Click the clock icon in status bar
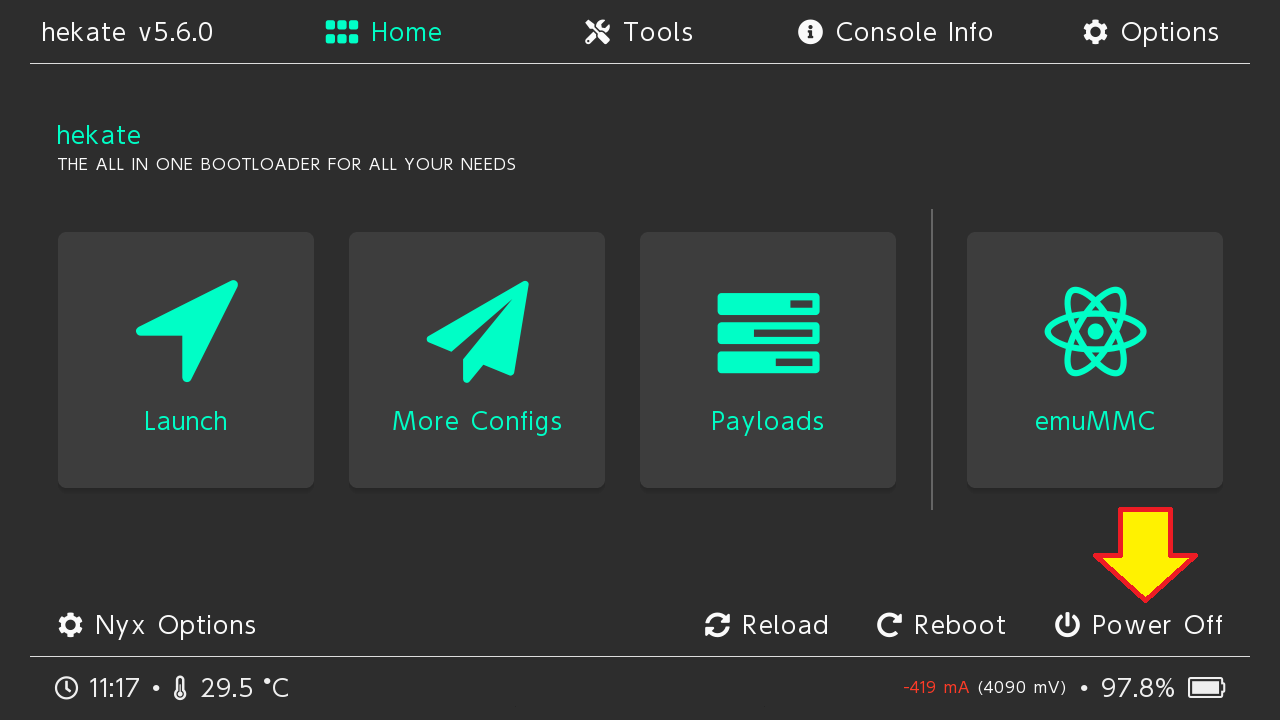The image size is (1280, 720). point(66,688)
